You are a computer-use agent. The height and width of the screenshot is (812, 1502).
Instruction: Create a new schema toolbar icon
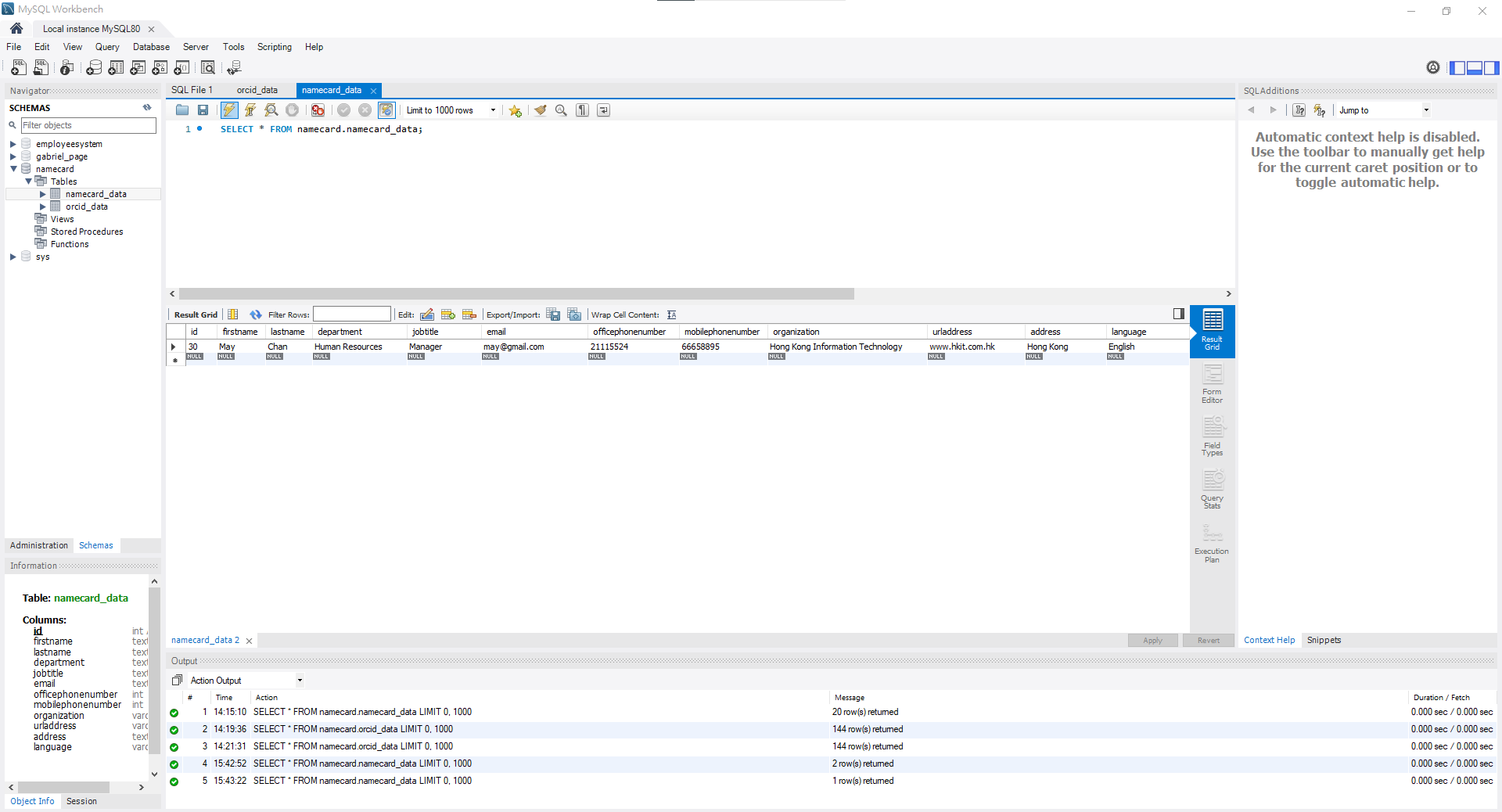[94, 68]
